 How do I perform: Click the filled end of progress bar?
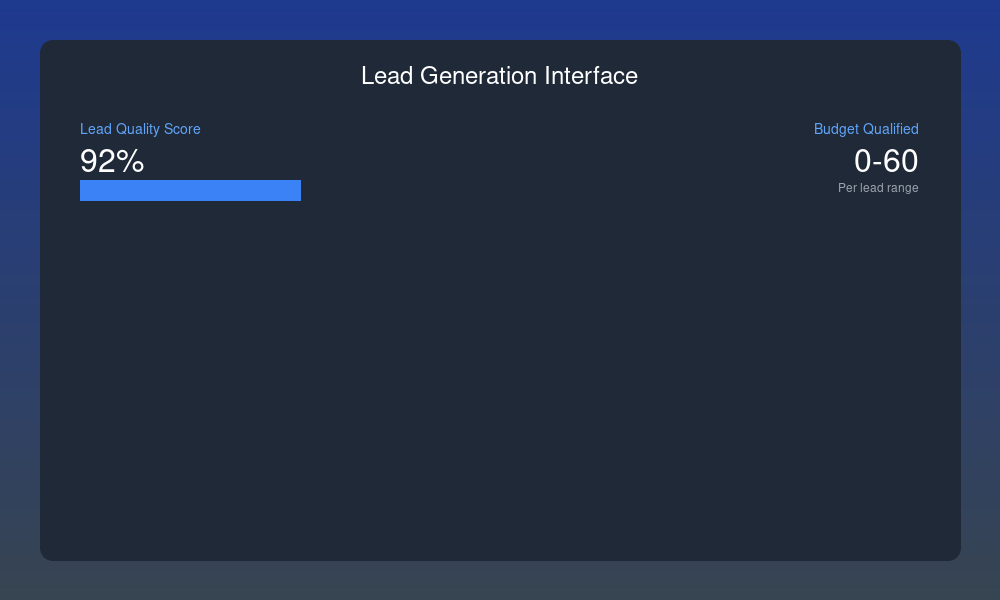tap(295, 190)
